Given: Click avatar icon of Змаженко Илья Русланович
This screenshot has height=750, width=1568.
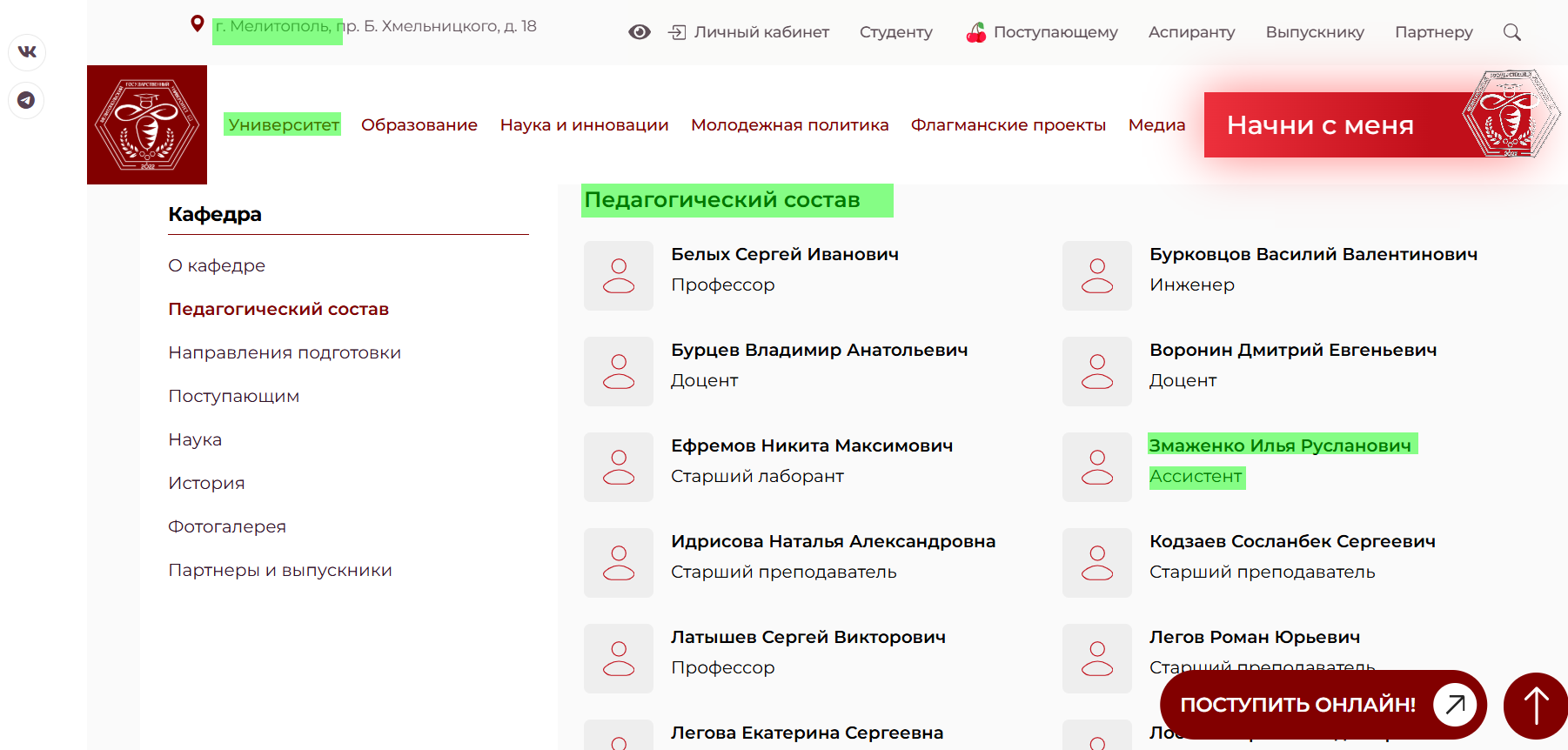Looking at the screenshot, I should (1097, 467).
